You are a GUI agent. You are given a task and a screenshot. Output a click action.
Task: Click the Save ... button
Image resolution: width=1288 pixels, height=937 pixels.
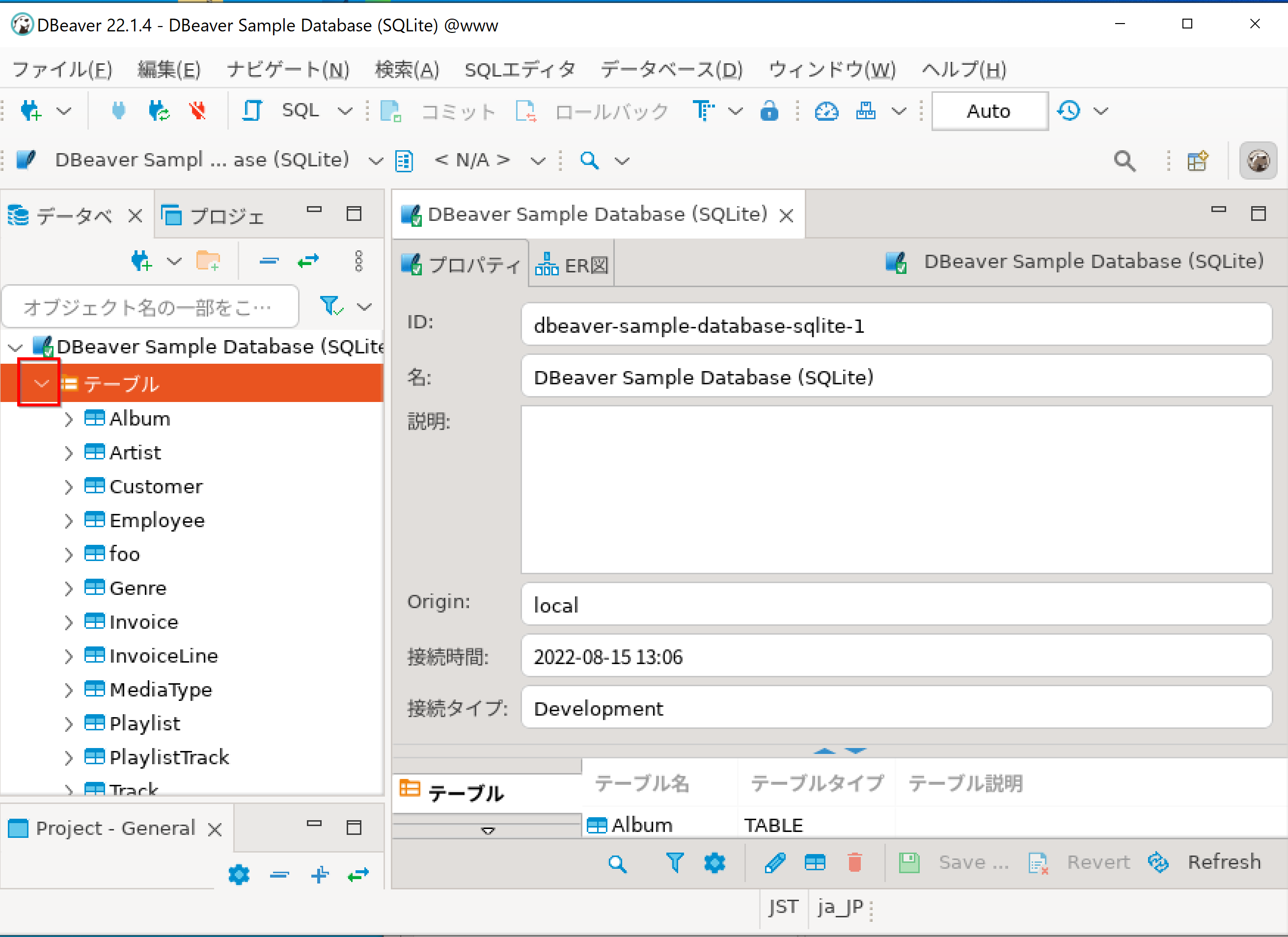click(954, 863)
